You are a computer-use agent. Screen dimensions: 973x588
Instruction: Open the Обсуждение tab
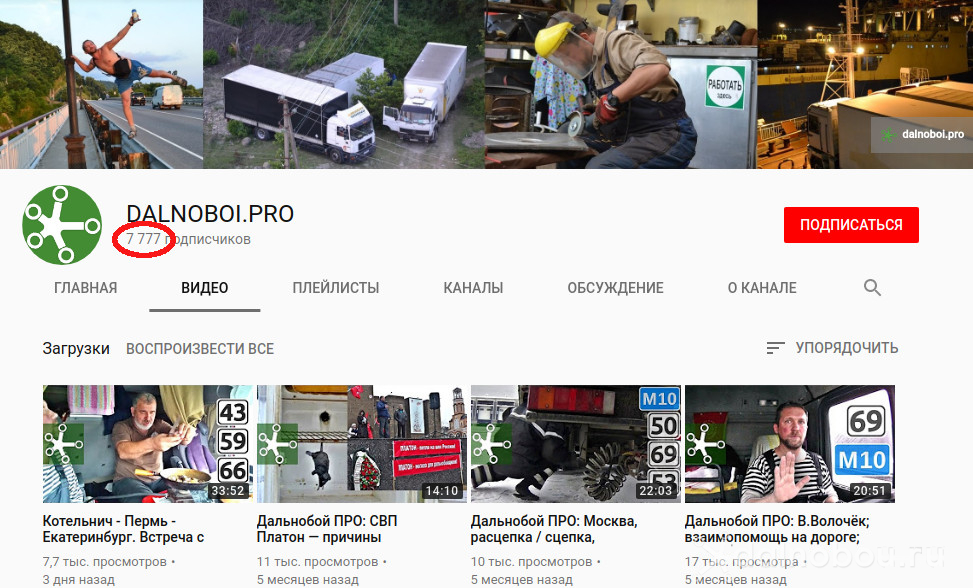(x=615, y=288)
